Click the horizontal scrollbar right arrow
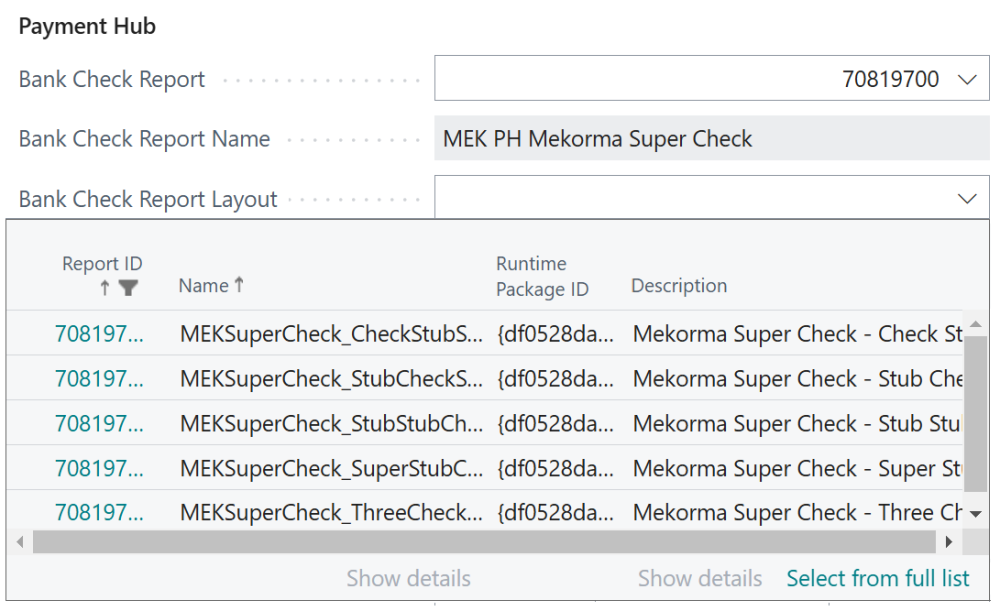The image size is (1000, 611). coord(949,542)
